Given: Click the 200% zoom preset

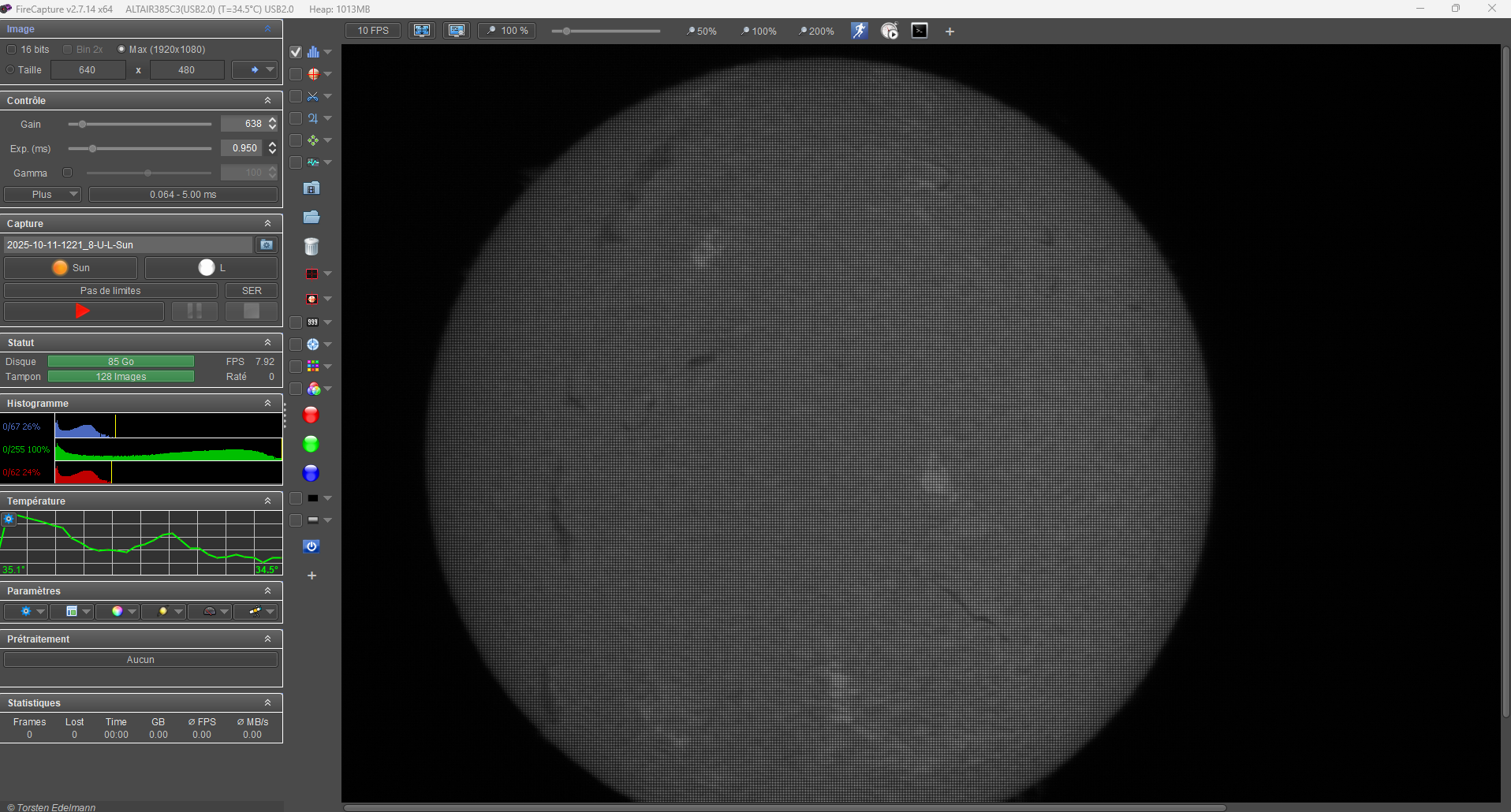Looking at the screenshot, I should coord(816,32).
